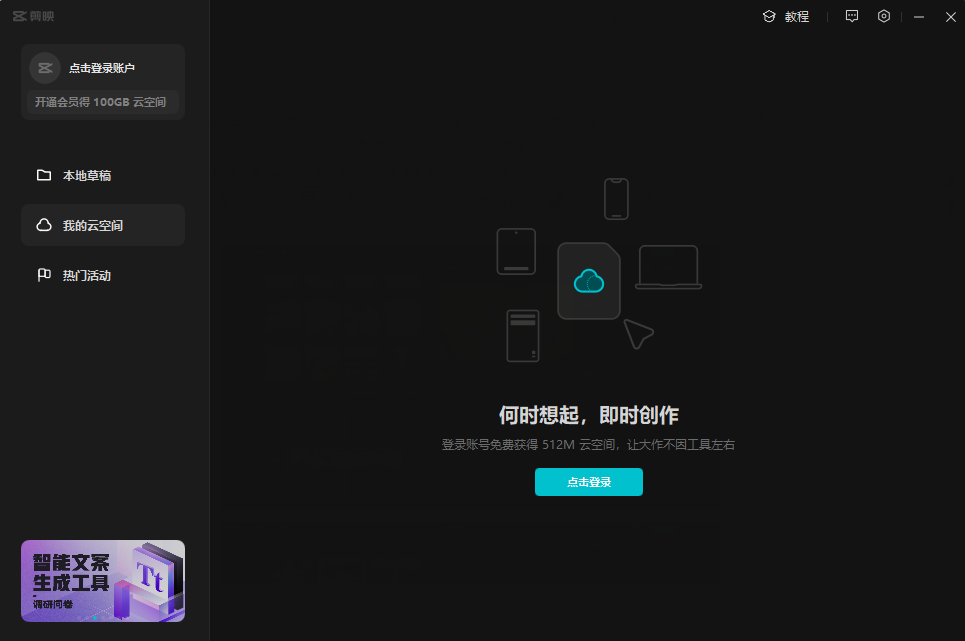Viewport: 965px width, 641px height.
Task: Click the cloud icon beside 我的云空间
Action: 43,224
